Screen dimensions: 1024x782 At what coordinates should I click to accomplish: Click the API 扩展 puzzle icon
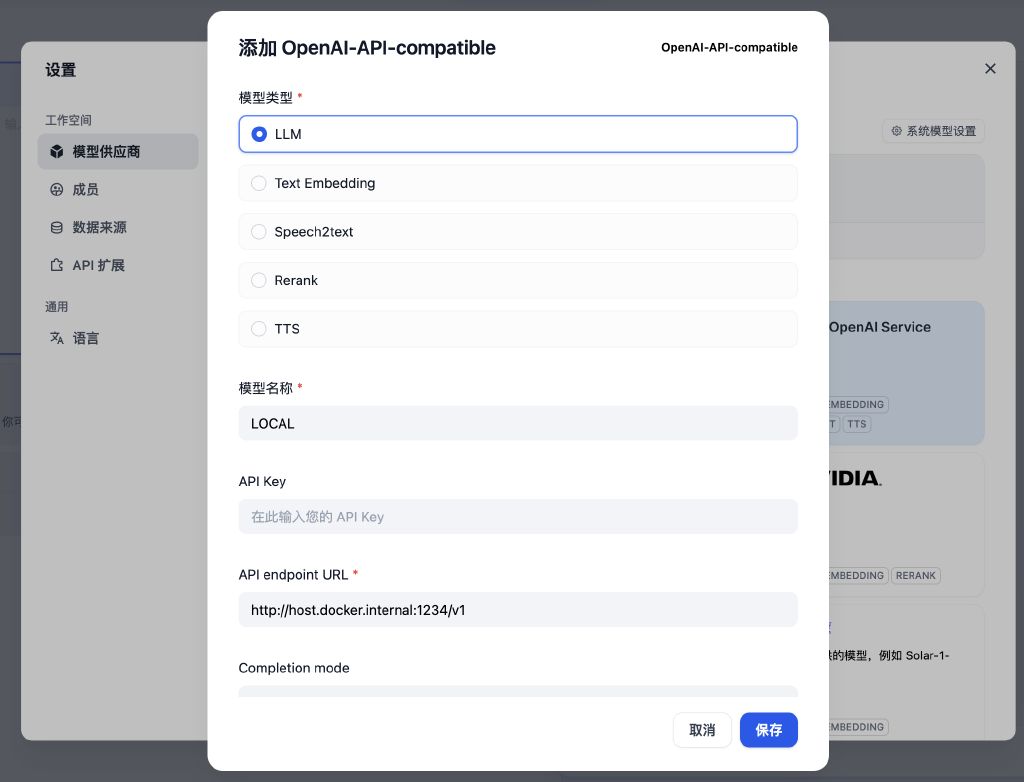(57, 266)
